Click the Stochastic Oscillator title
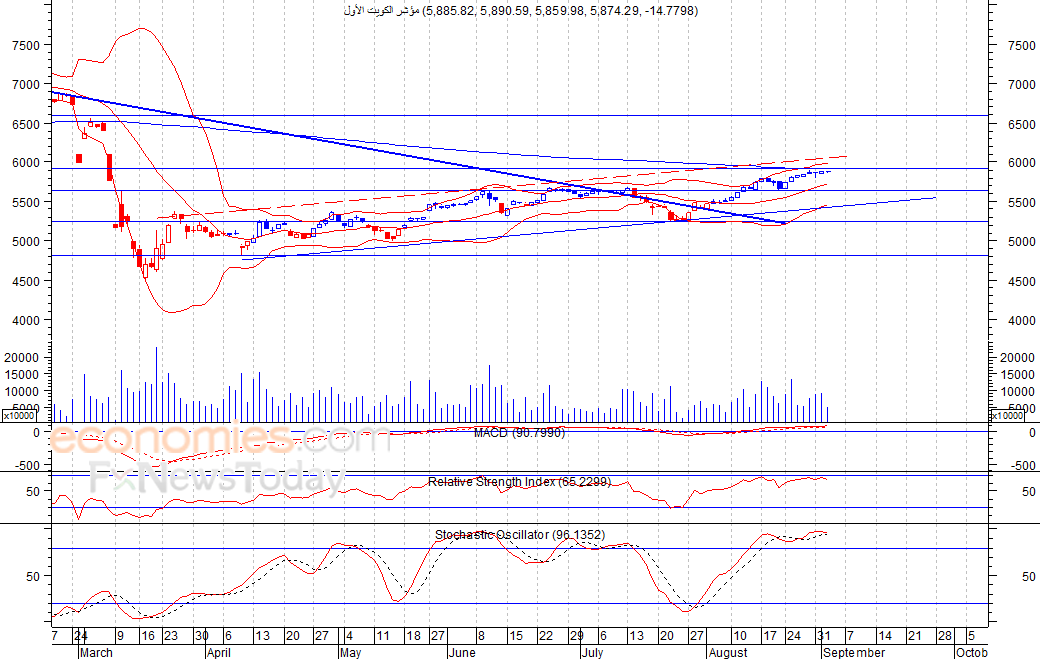1040x659 pixels. pyautogui.click(x=520, y=534)
